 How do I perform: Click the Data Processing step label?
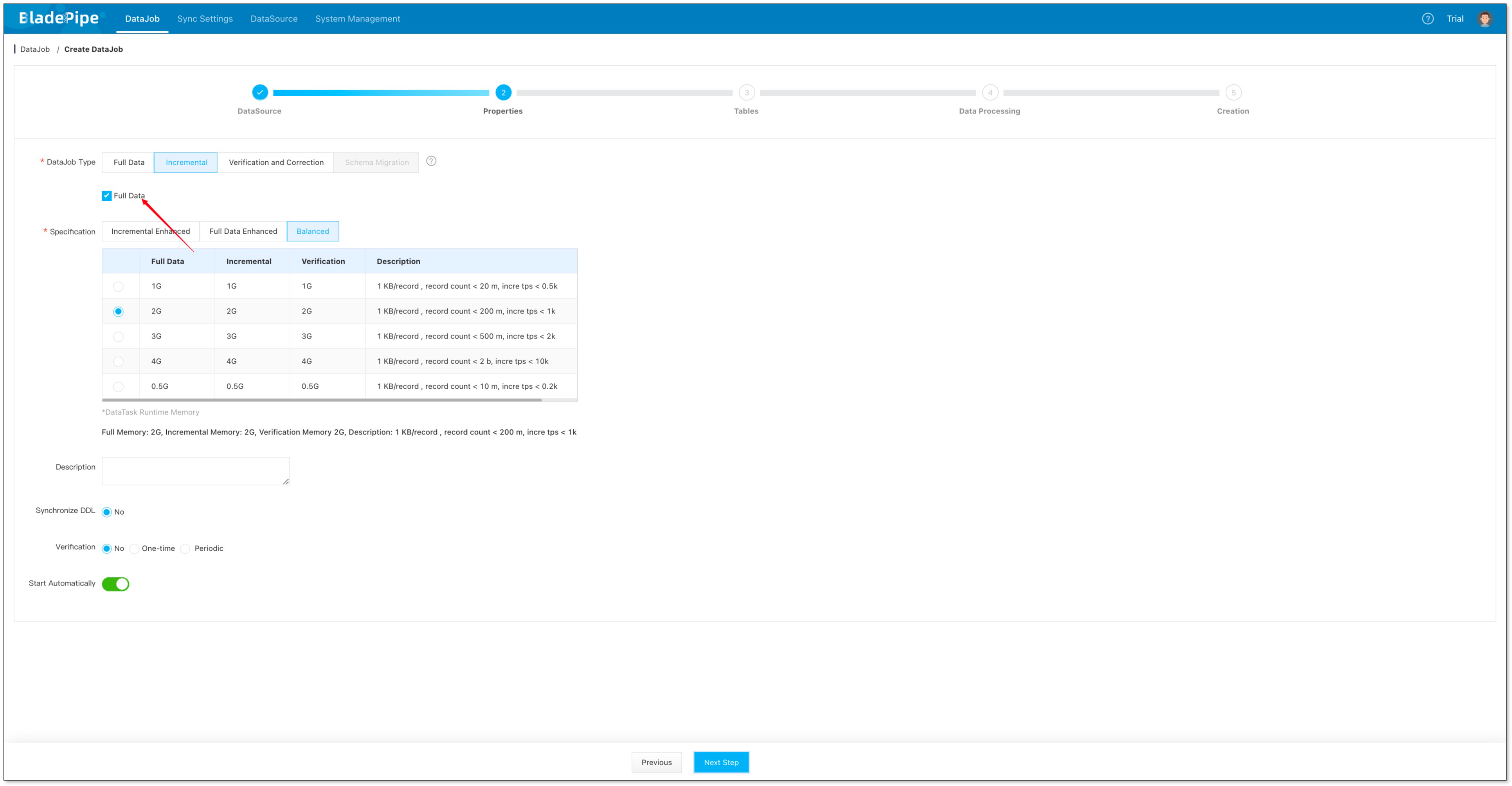[989, 112]
